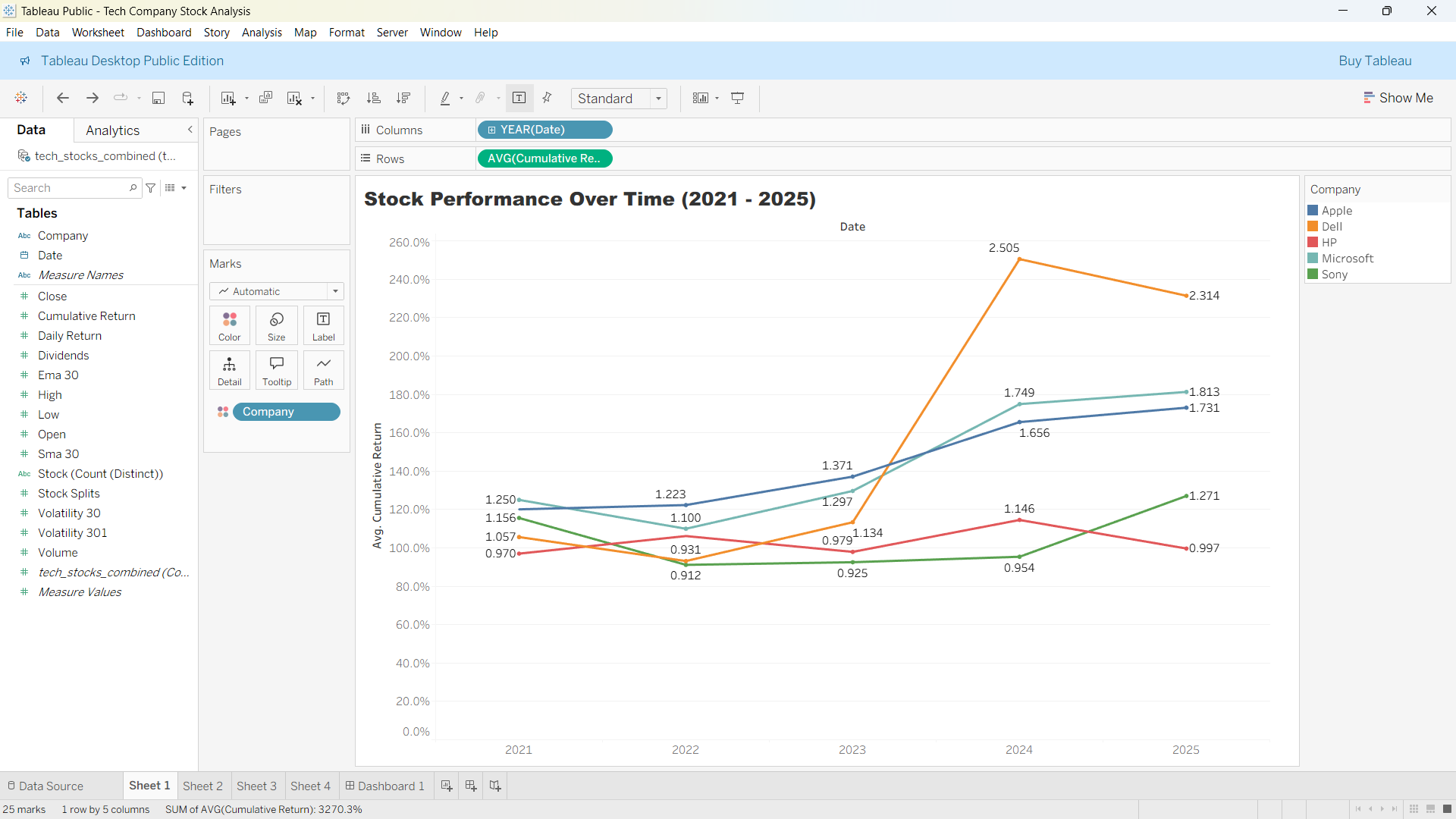Click the Undo back arrow
Screen dimensions: 1456x819
(63, 98)
